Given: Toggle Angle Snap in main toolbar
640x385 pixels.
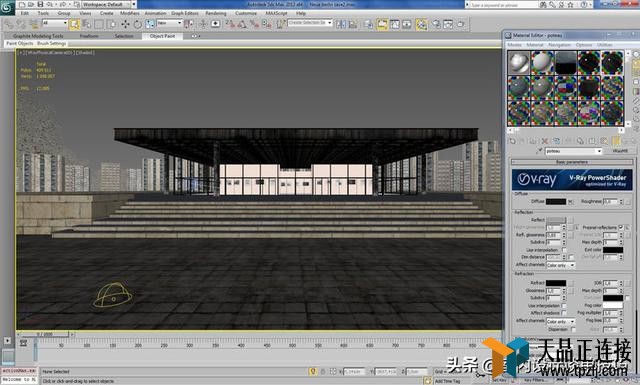Looking at the screenshot, I should (x=242, y=24).
